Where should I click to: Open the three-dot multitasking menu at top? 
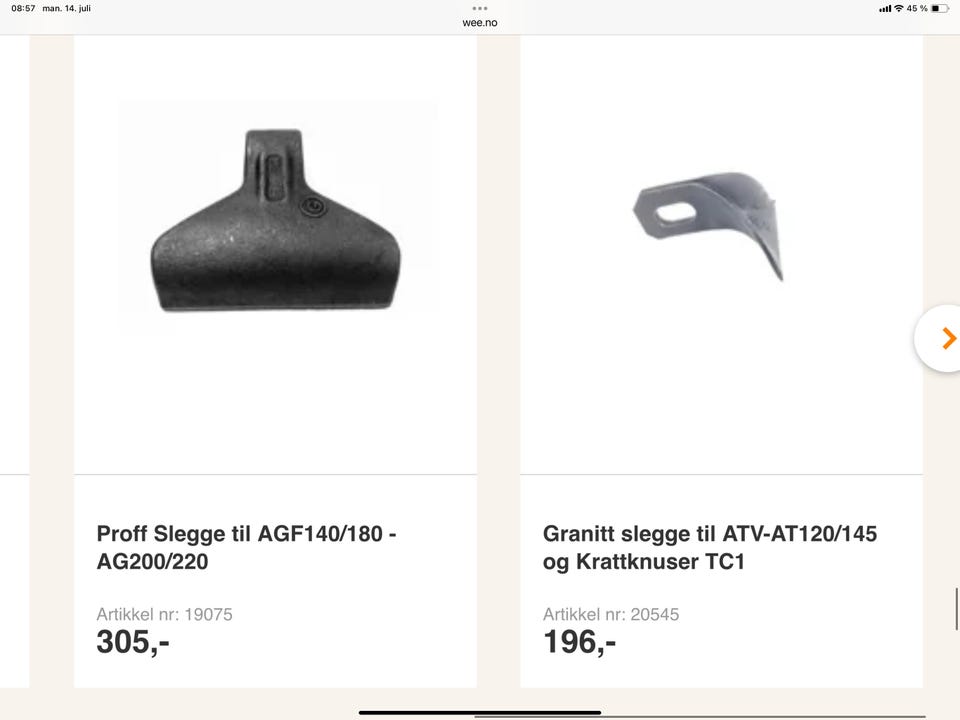[x=480, y=9]
